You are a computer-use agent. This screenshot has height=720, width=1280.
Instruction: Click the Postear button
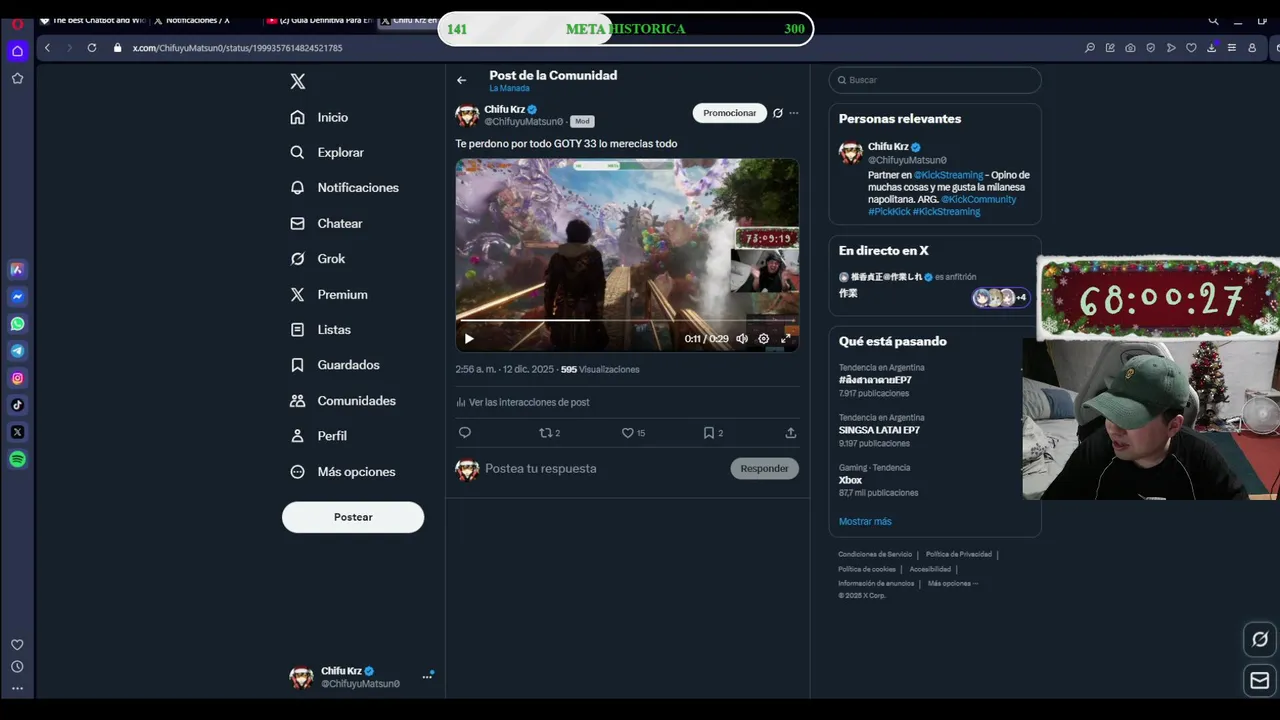[353, 517]
